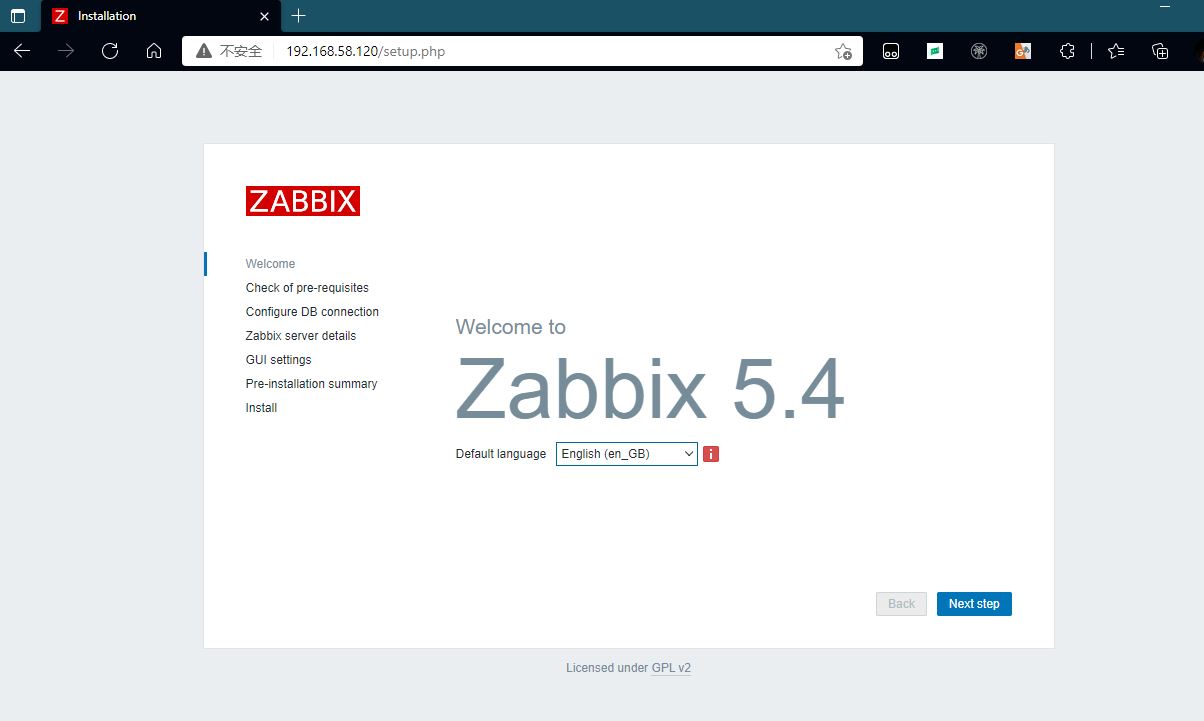Click the Next step button
This screenshot has height=721, width=1204.
(x=974, y=604)
